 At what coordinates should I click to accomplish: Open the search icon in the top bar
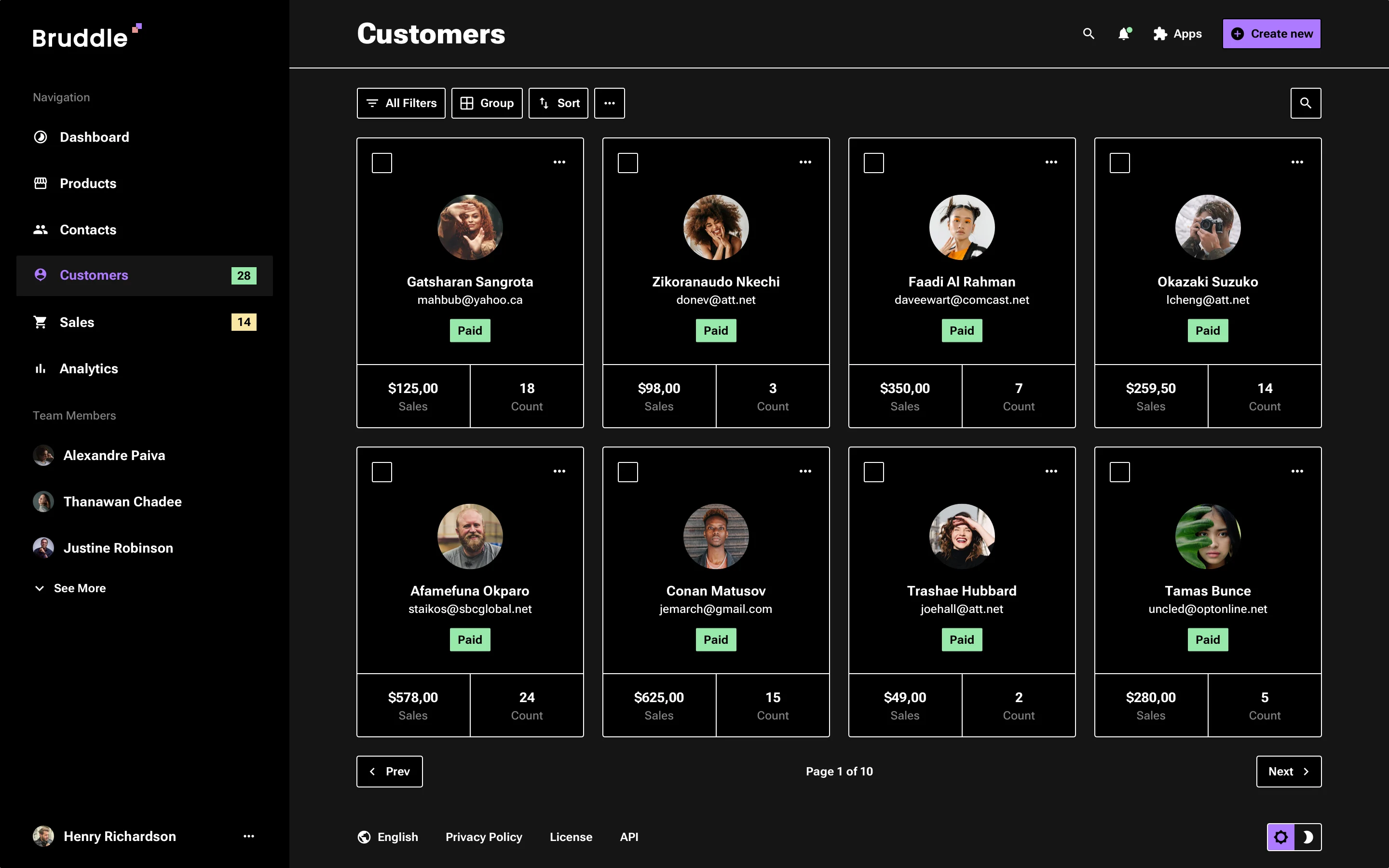click(1089, 33)
